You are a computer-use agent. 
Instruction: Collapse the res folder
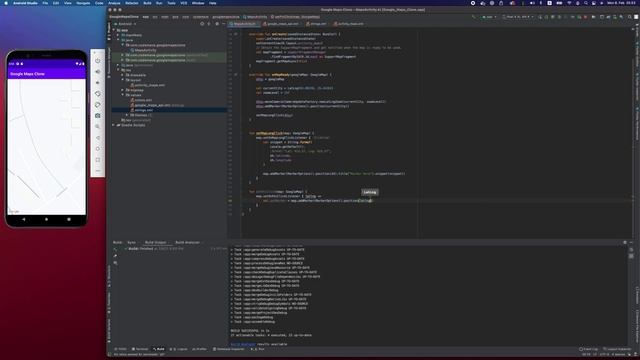click(118, 70)
